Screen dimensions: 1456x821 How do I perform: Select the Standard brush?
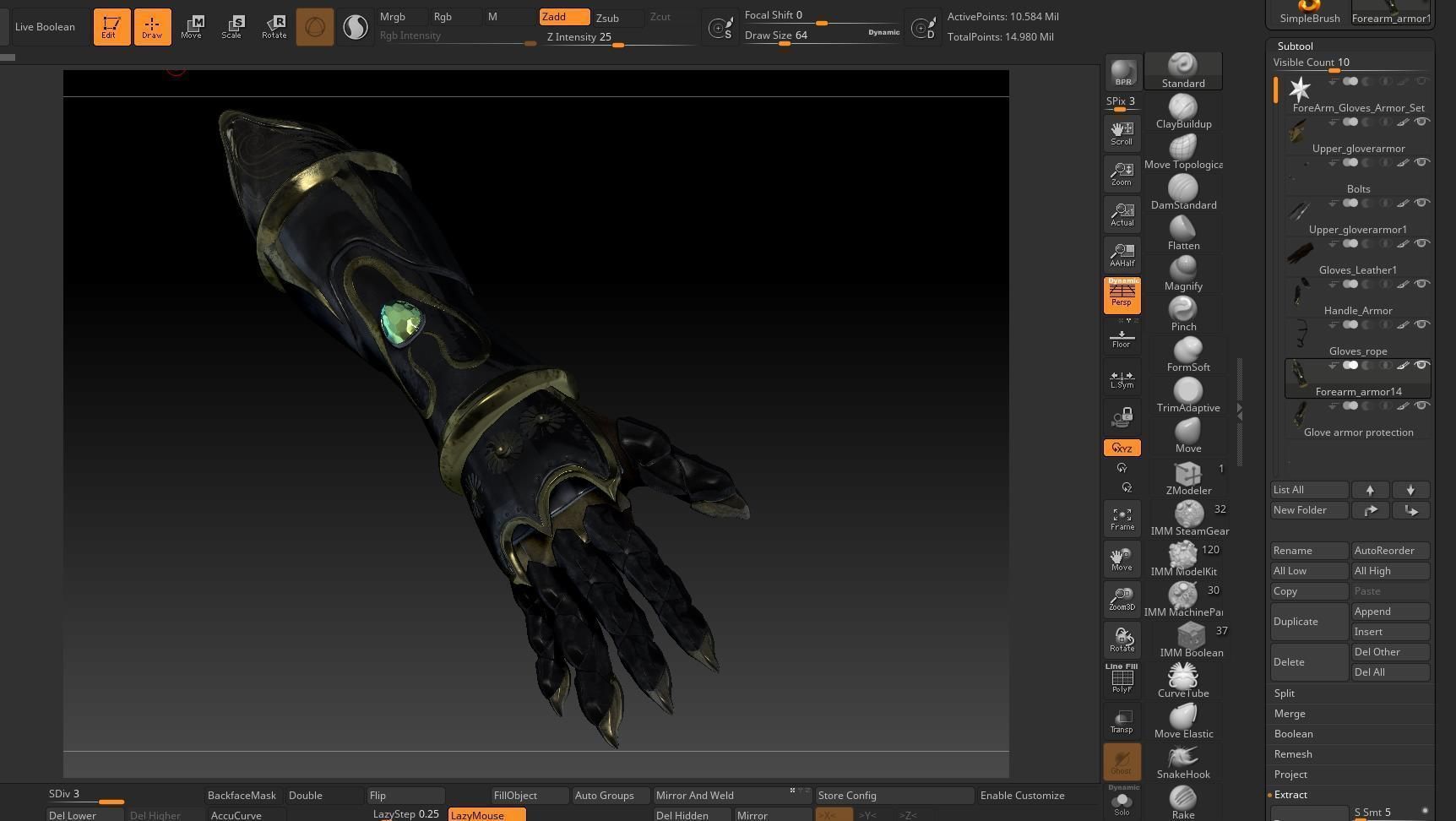pyautogui.click(x=1182, y=71)
